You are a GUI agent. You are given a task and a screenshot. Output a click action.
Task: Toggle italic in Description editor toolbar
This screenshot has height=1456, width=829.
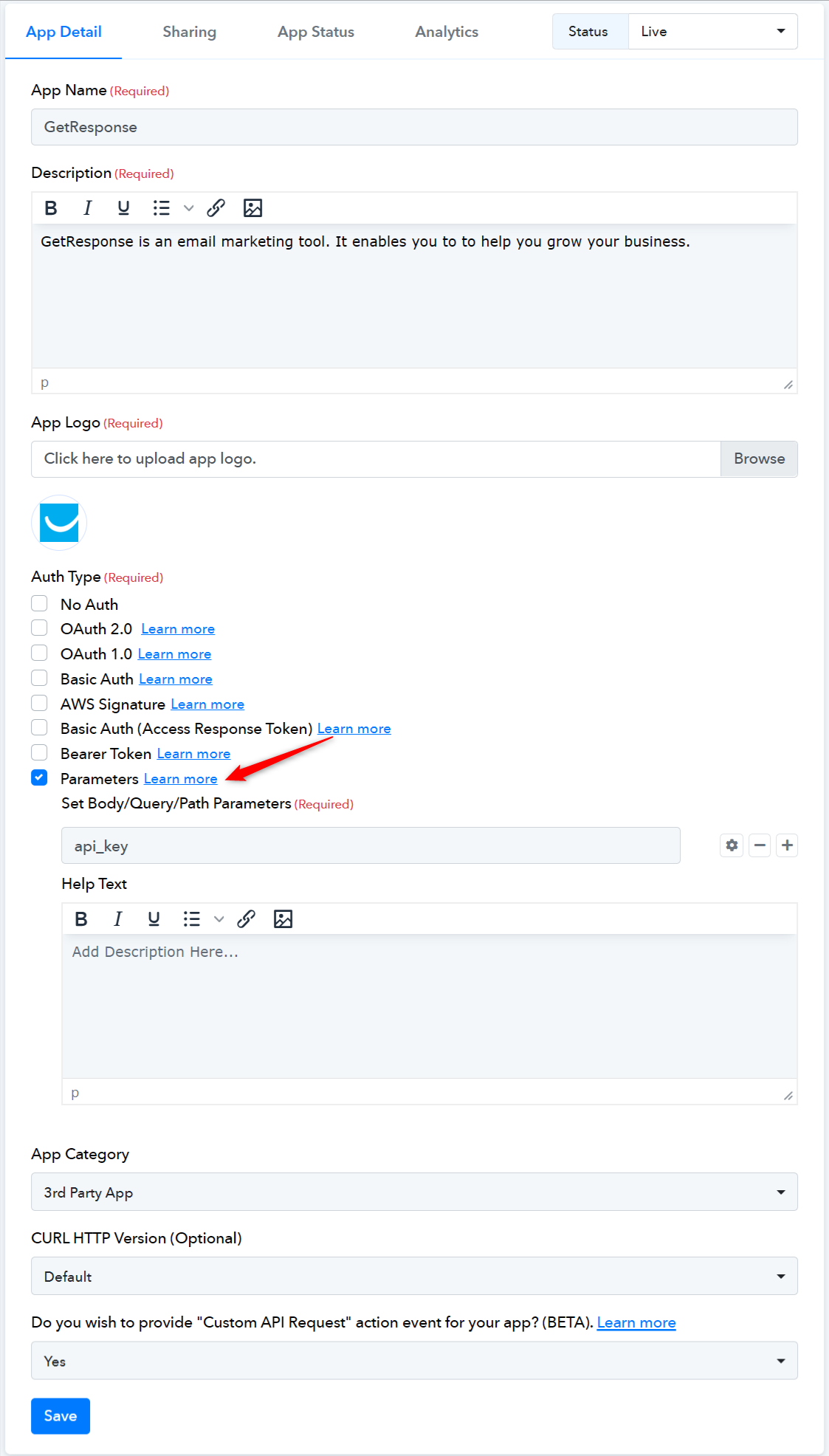tap(87, 208)
